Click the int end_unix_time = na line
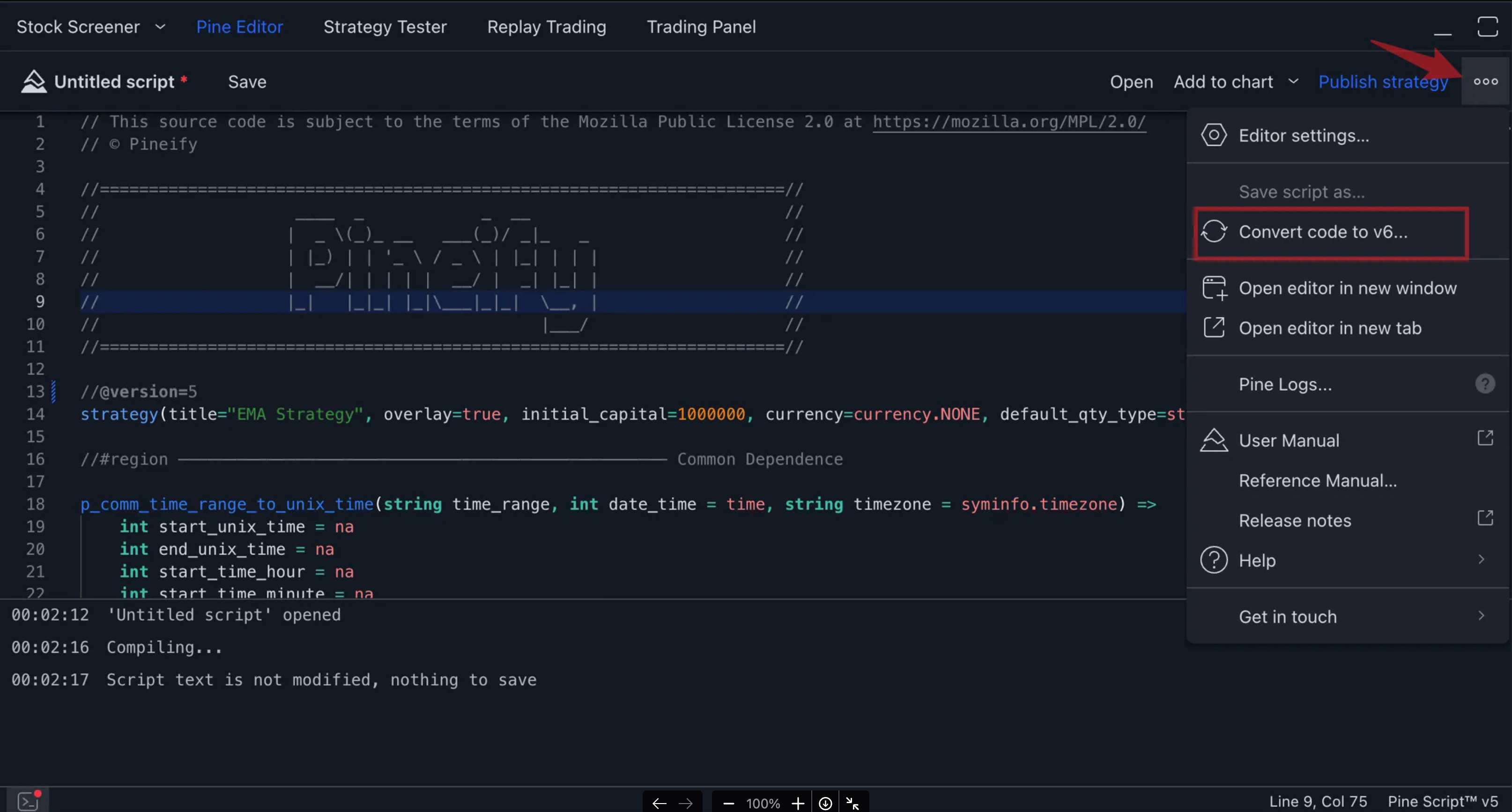This screenshot has width=1512, height=812. 227,549
